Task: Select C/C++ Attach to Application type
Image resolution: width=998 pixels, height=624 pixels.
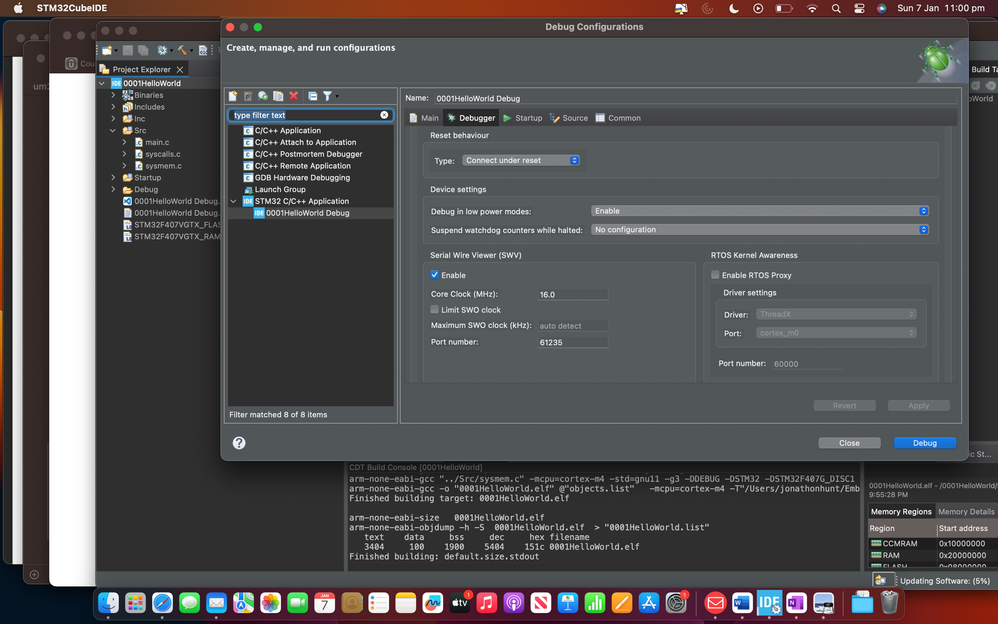Action: [x=306, y=143]
